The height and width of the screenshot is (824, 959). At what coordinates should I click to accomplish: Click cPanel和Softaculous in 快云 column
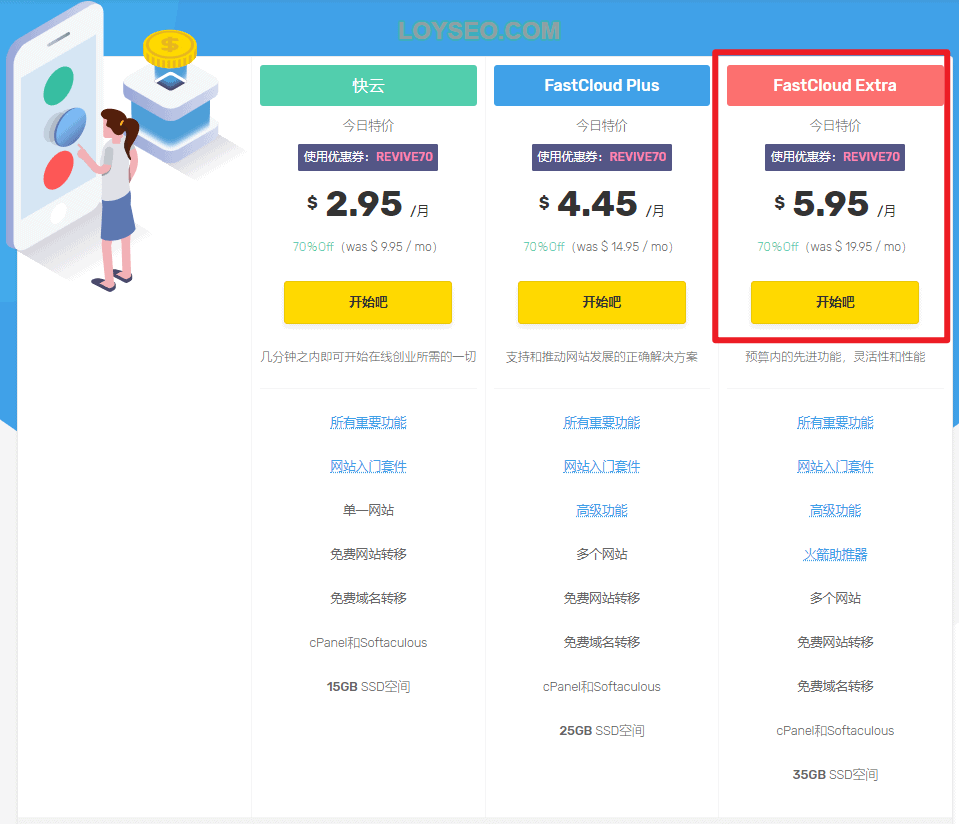tap(368, 643)
